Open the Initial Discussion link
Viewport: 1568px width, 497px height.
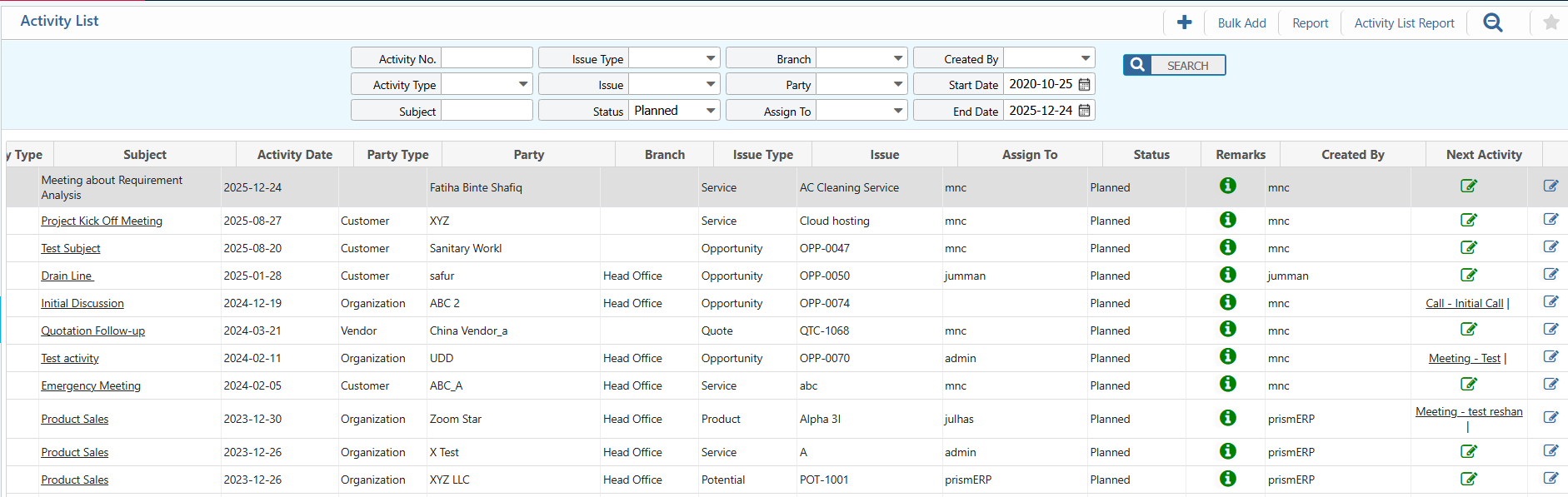click(x=82, y=303)
